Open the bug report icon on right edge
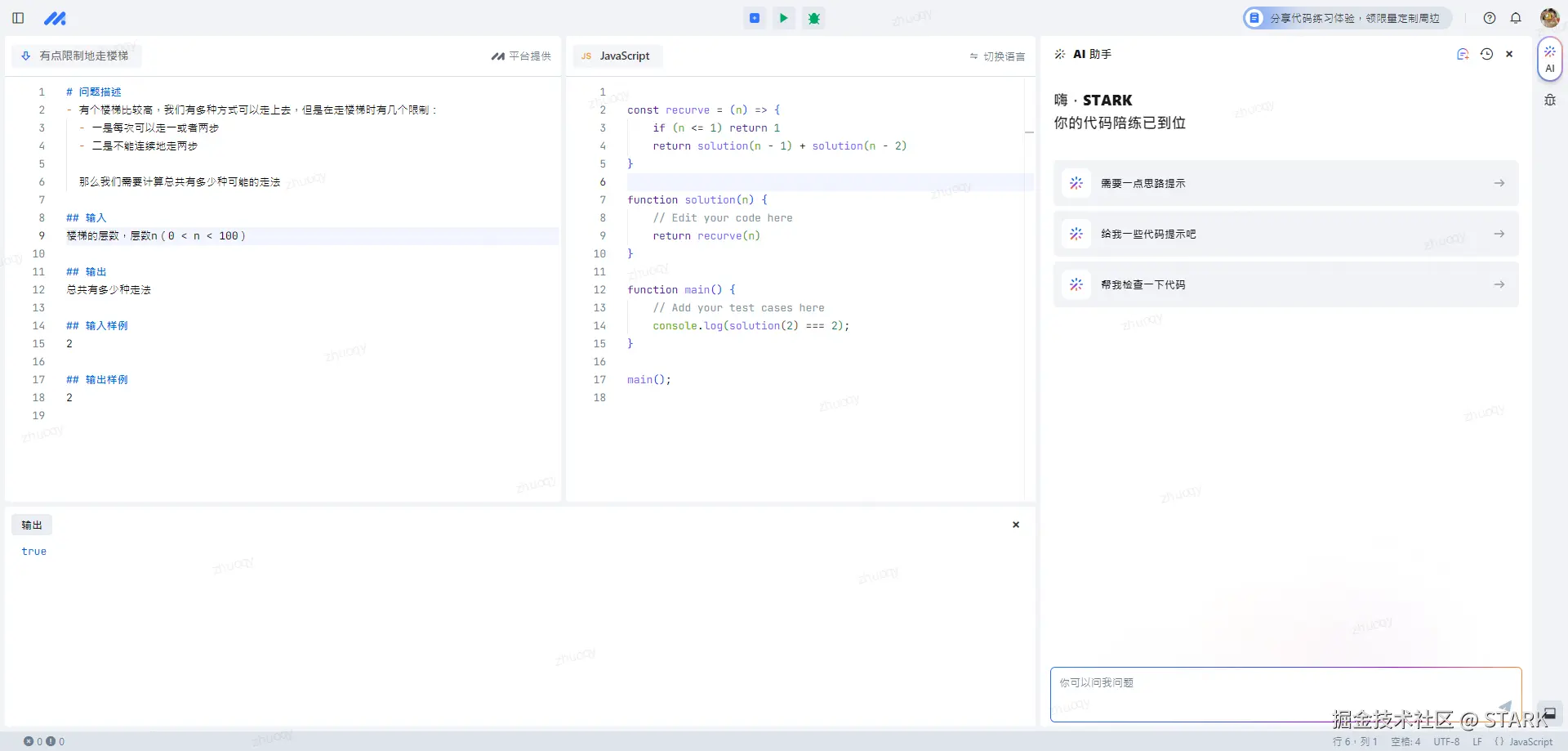Viewport: 1568px width, 751px height. pos(1549,99)
